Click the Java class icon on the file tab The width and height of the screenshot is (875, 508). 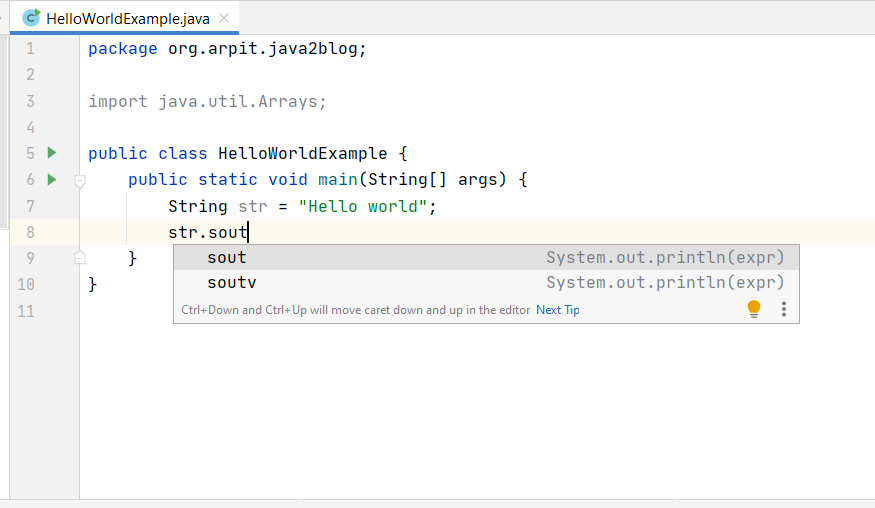click(x=32, y=18)
